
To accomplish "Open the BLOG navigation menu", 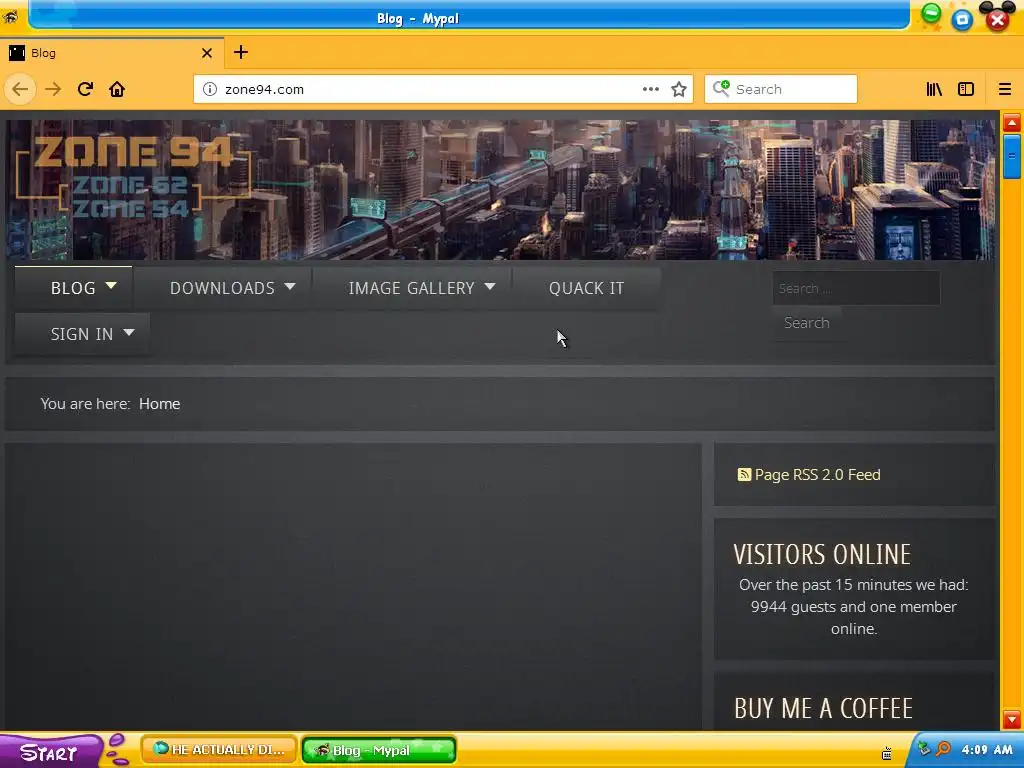I will (73, 288).
